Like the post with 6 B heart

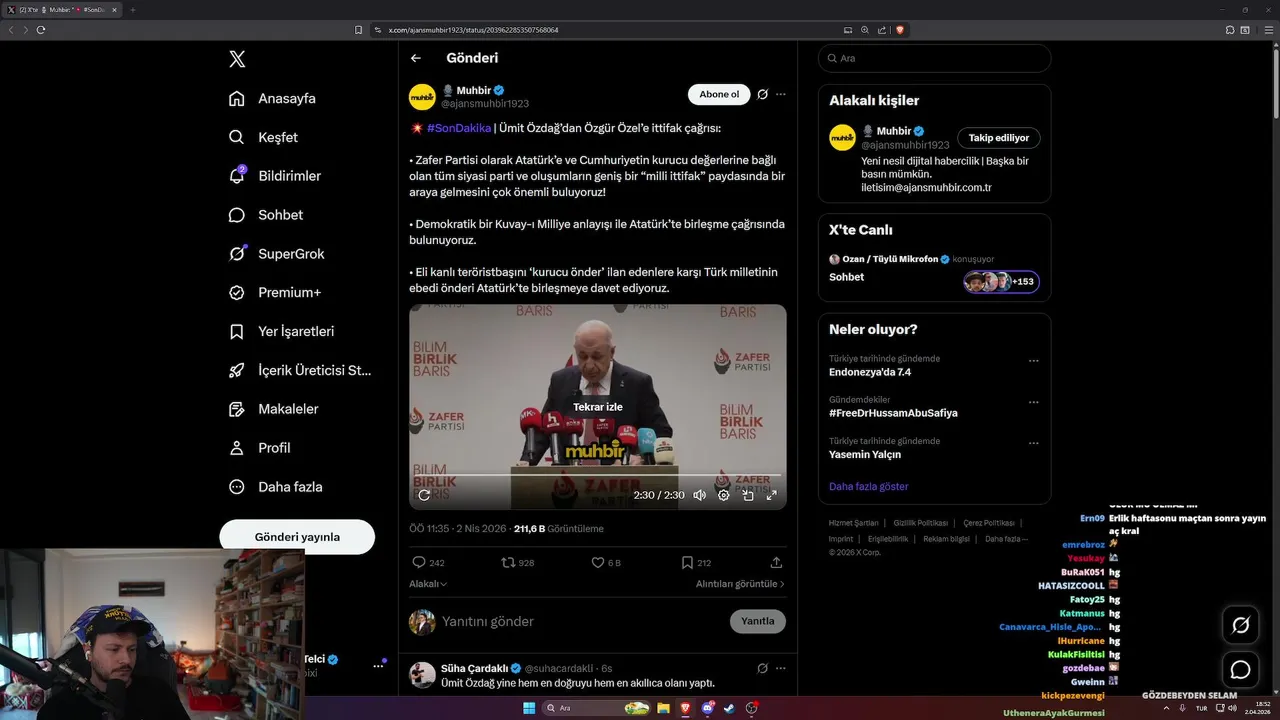point(606,563)
